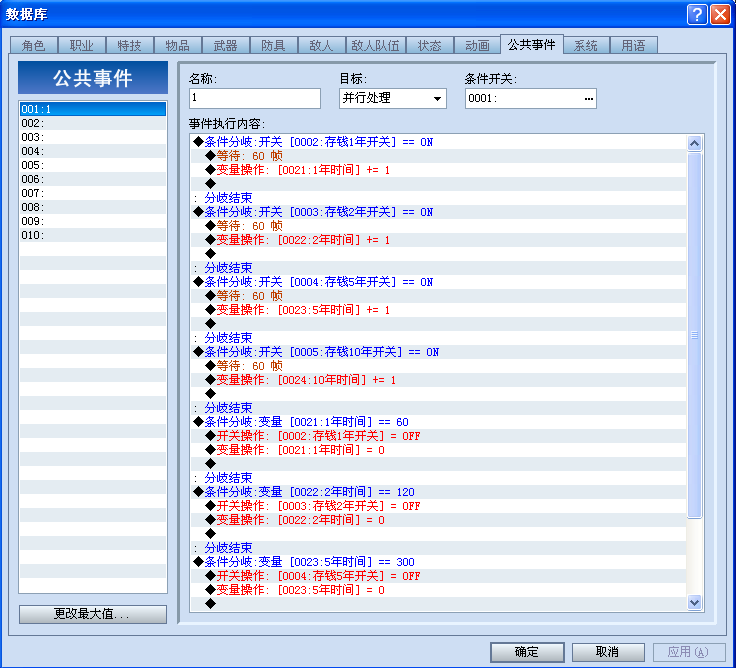Select line 条件分歧 变量 [0021:1年时间] == 60

(439, 422)
